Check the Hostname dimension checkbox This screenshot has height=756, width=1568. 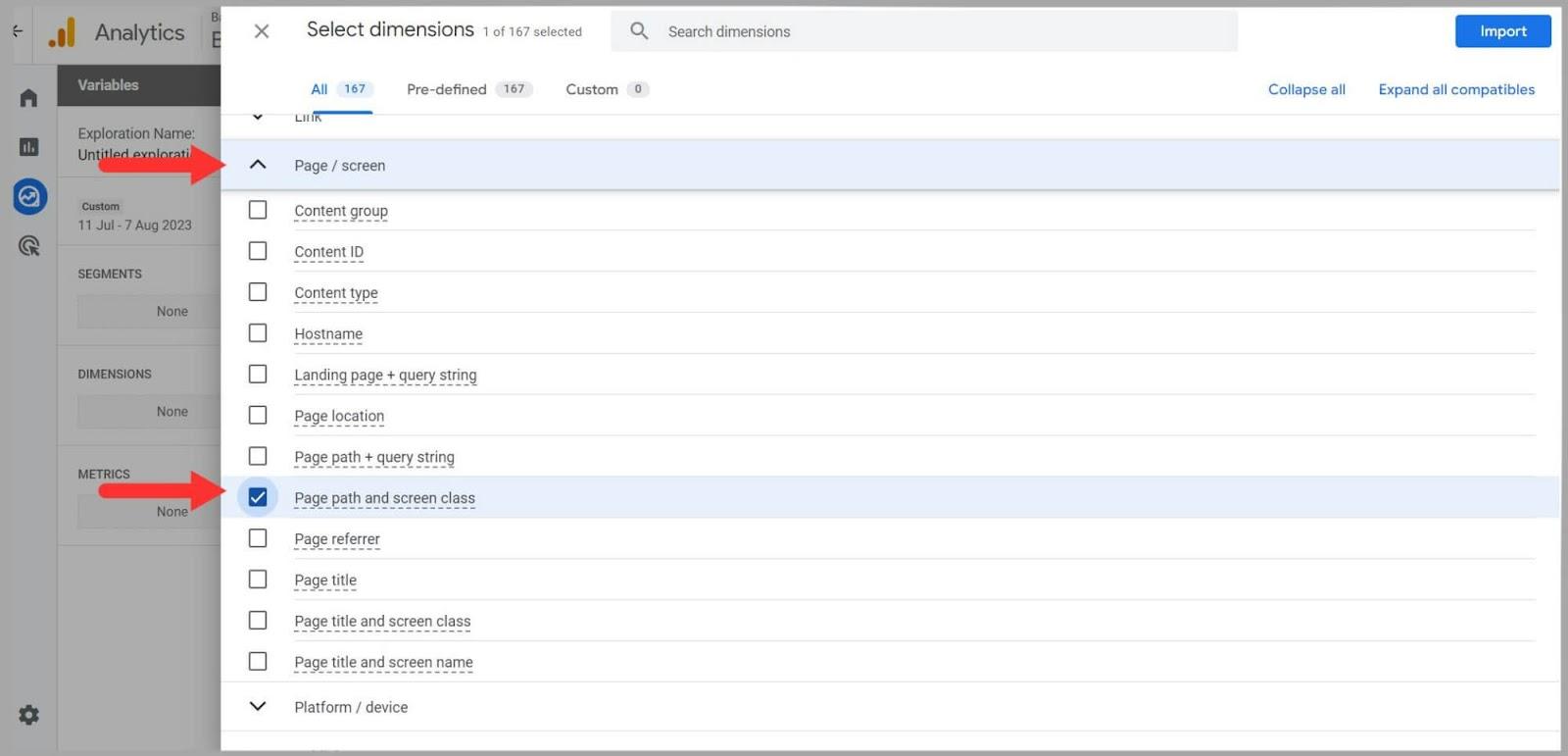(258, 333)
